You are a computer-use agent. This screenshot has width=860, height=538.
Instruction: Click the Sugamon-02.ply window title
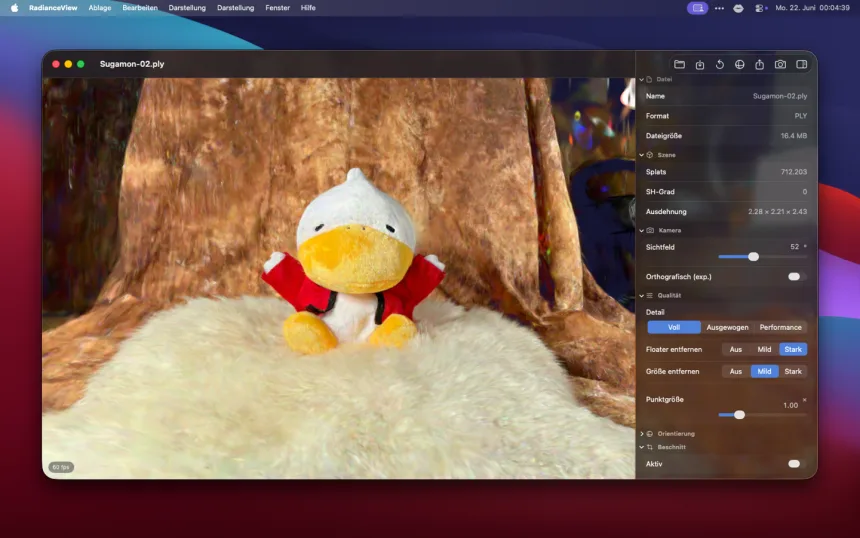[132, 64]
